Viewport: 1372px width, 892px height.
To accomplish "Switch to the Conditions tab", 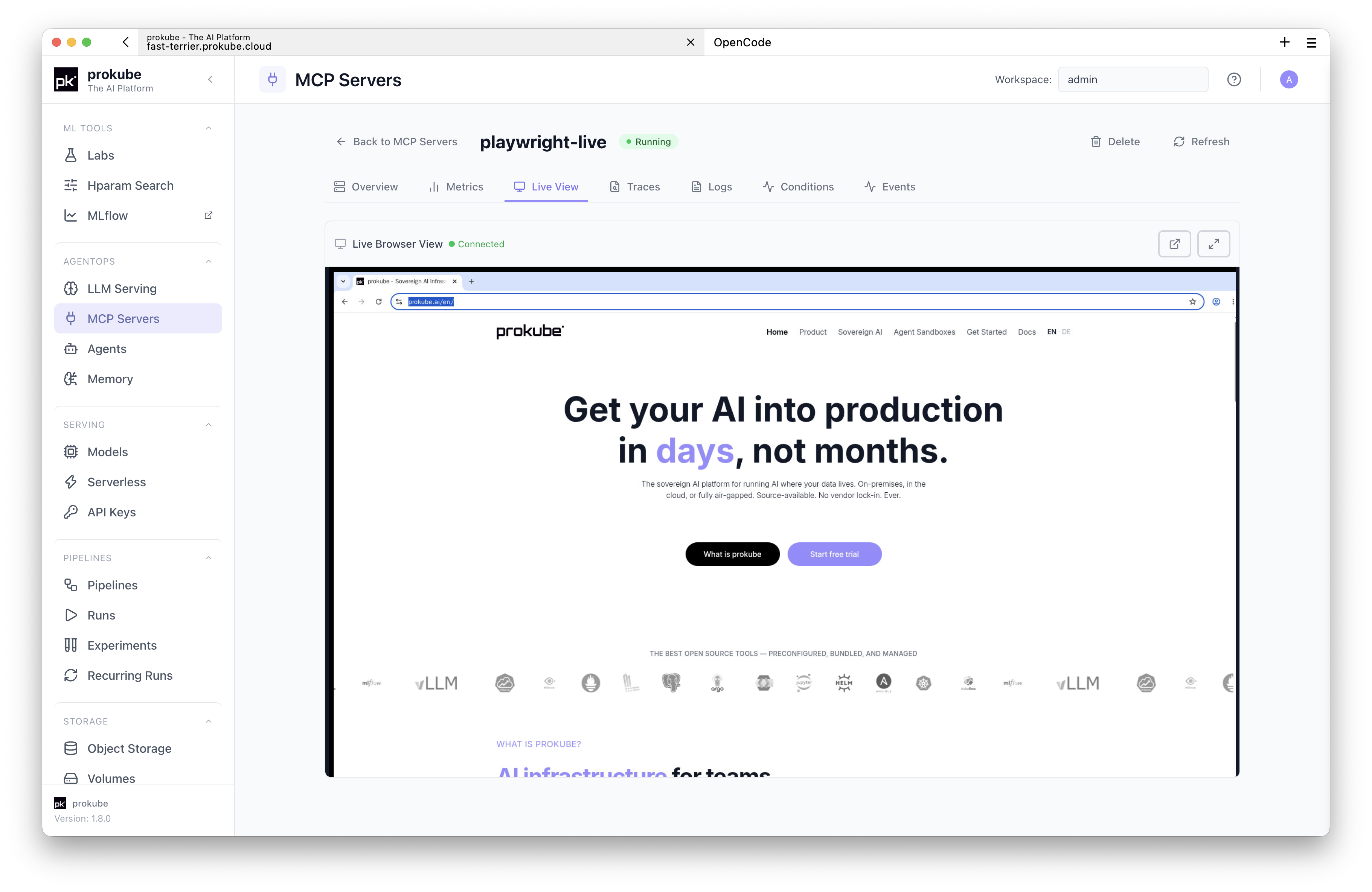I will (798, 187).
